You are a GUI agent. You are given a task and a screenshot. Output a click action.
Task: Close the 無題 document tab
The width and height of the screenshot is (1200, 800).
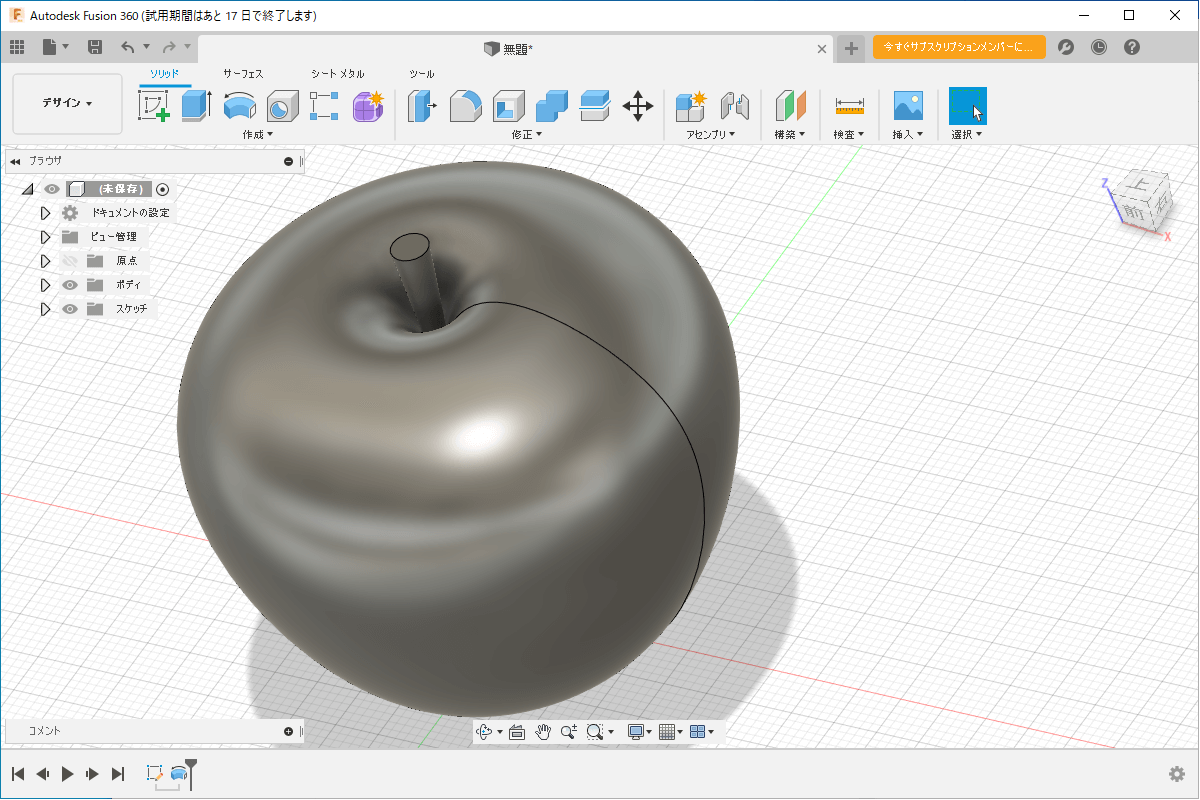822,48
